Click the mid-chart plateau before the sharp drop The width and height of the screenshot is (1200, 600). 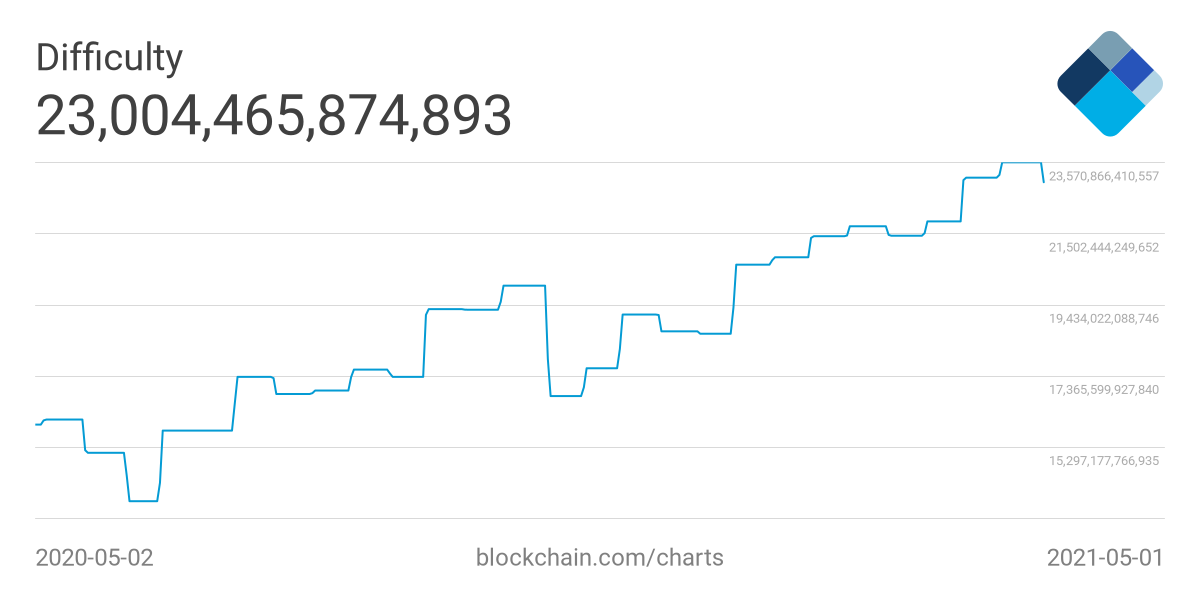click(x=523, y=286)
